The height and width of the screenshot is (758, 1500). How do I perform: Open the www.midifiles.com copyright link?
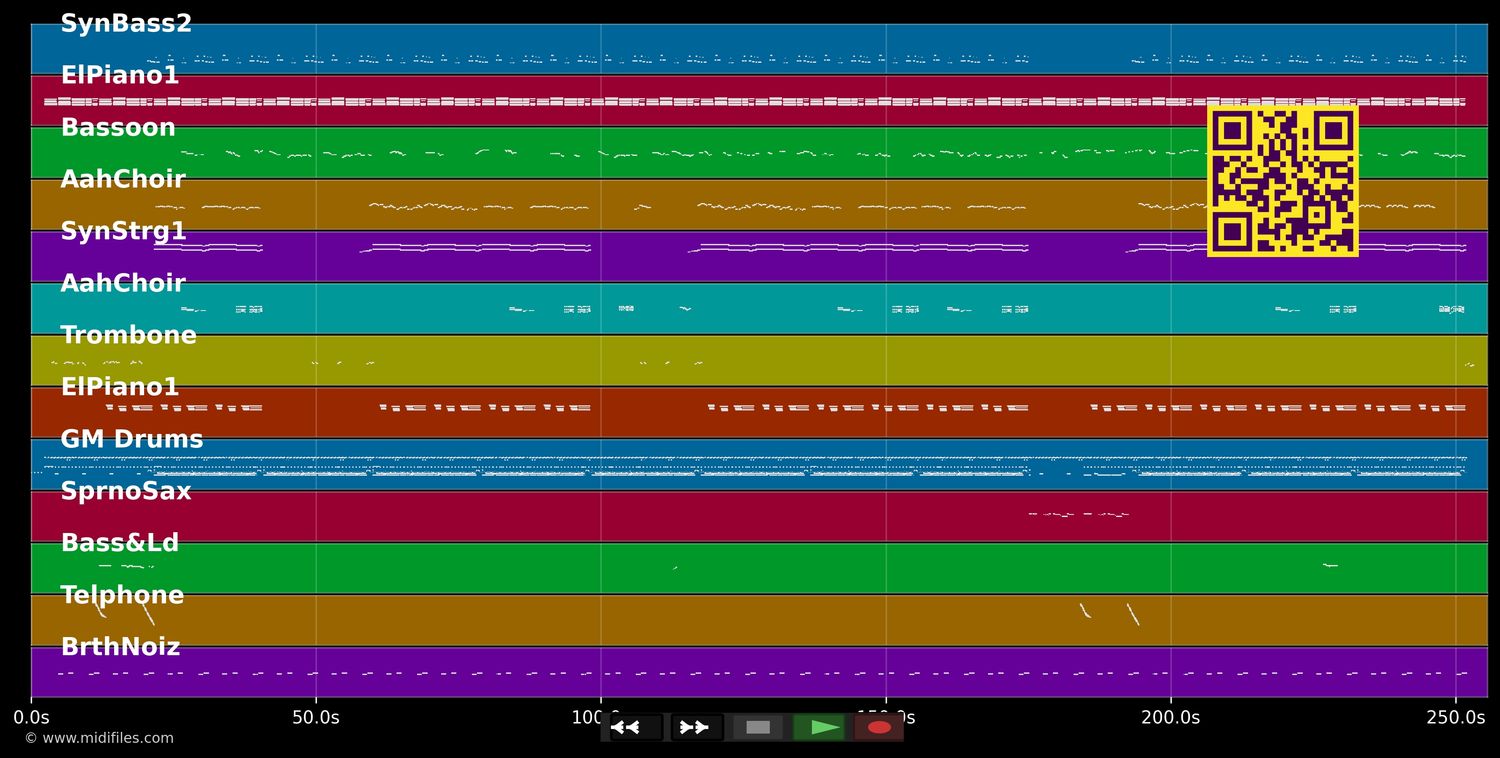pyautogui.click(x=99, y=738)
